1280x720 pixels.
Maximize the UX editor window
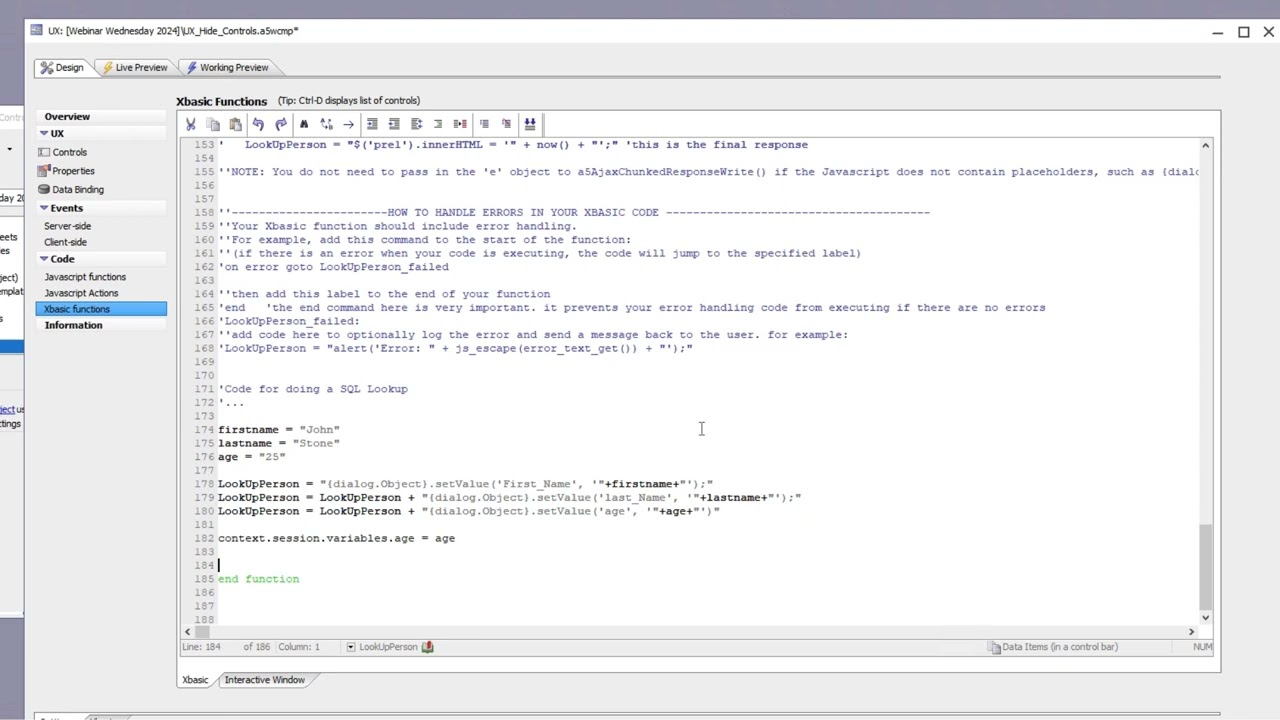(x=1243, y=32)
